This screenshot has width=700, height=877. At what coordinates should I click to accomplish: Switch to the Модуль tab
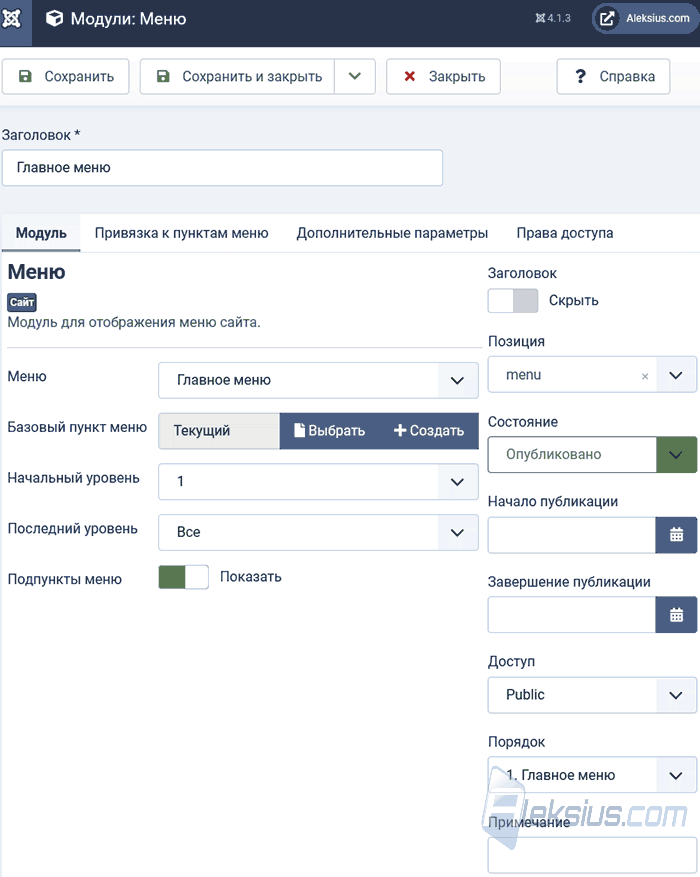[41, 233]
